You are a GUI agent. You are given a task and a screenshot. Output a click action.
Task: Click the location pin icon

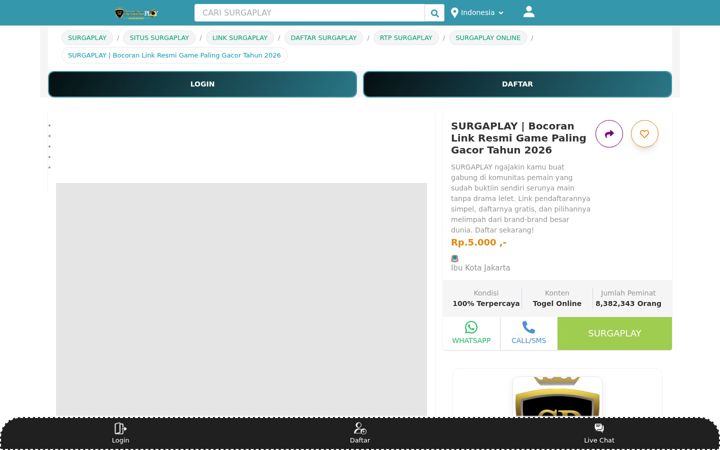coord(455,13)
